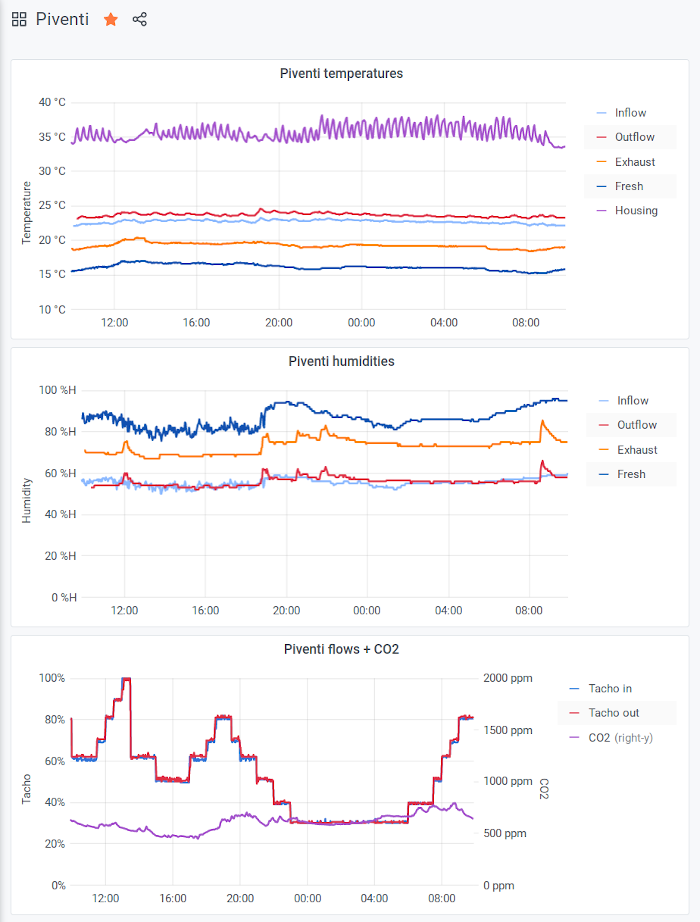Toggle Exhaust series in humidities legend
700x922 pixels.
point(637,450)
